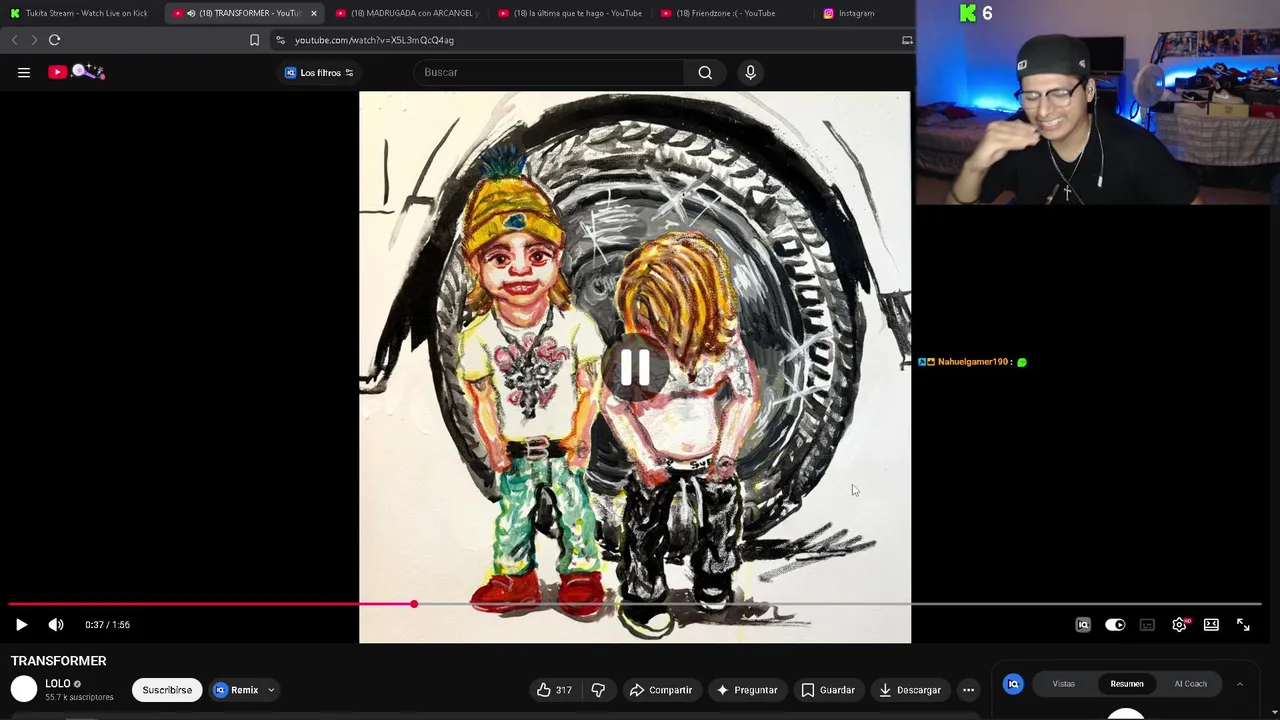Download the video via Descargar
Viewport: 1280px width, 720px height.
tap(910, 690)
